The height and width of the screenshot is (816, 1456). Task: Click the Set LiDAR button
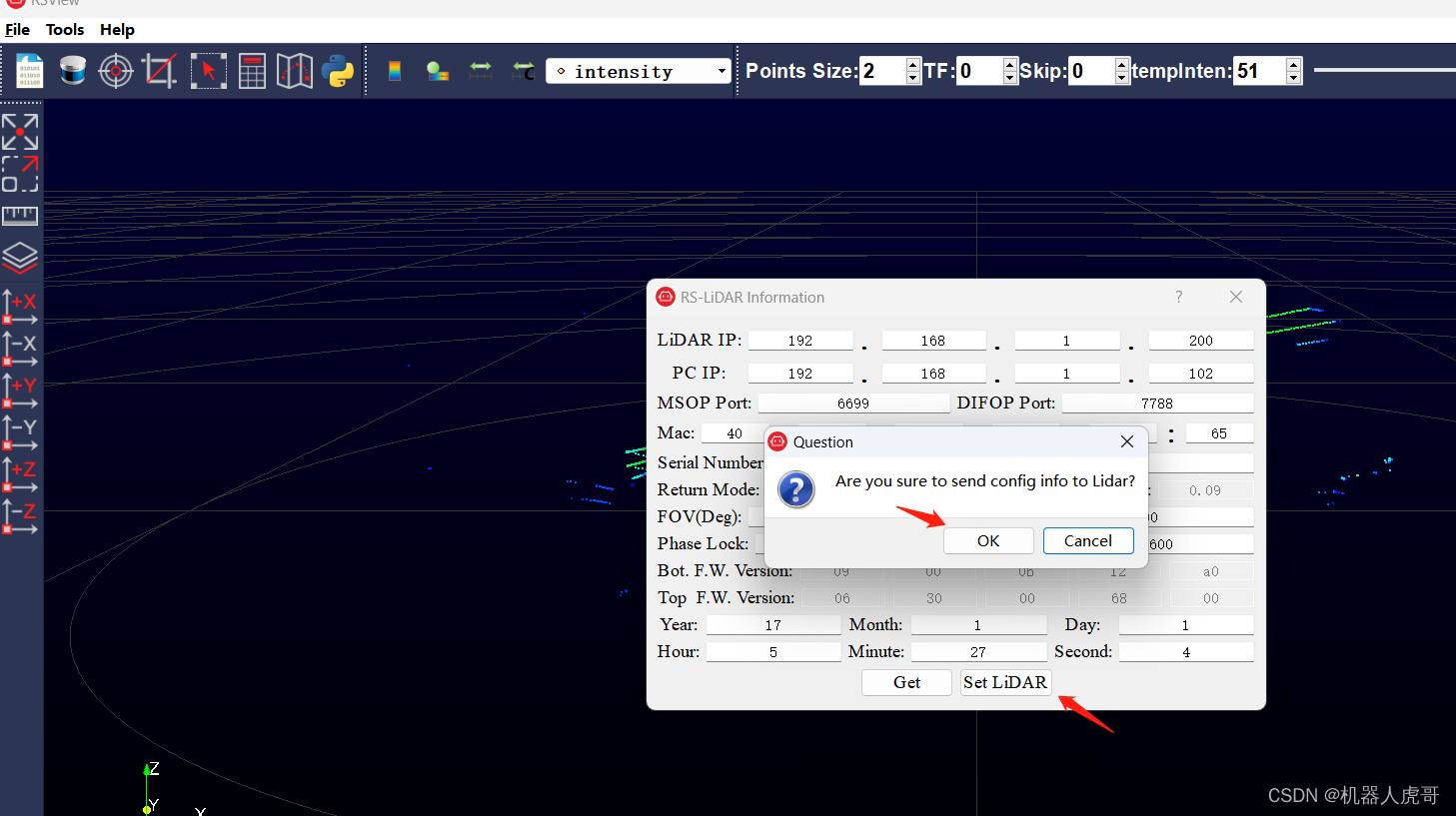(1005, 682)
